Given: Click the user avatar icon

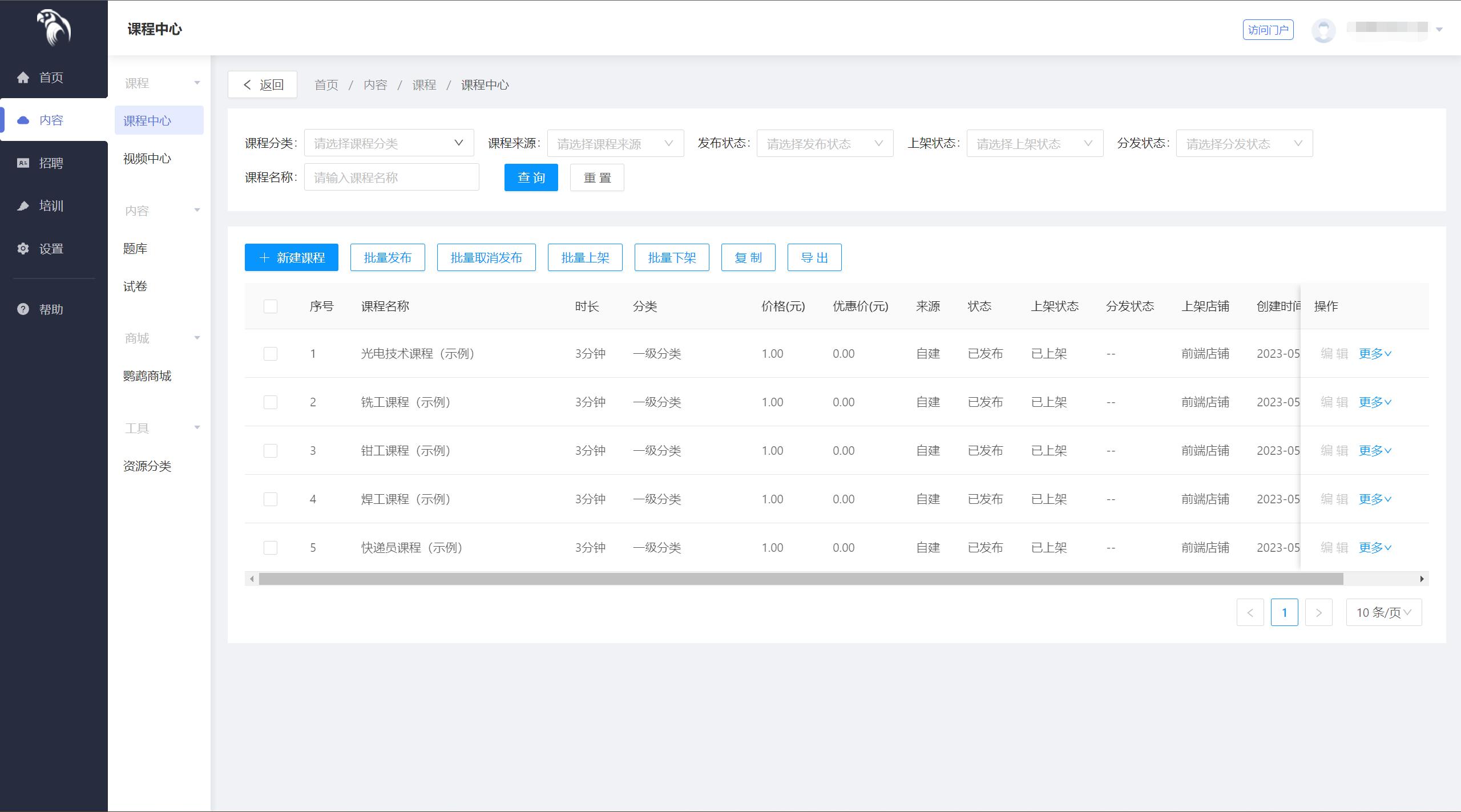Looking at the screenshot, I should tap(1323, 30).
